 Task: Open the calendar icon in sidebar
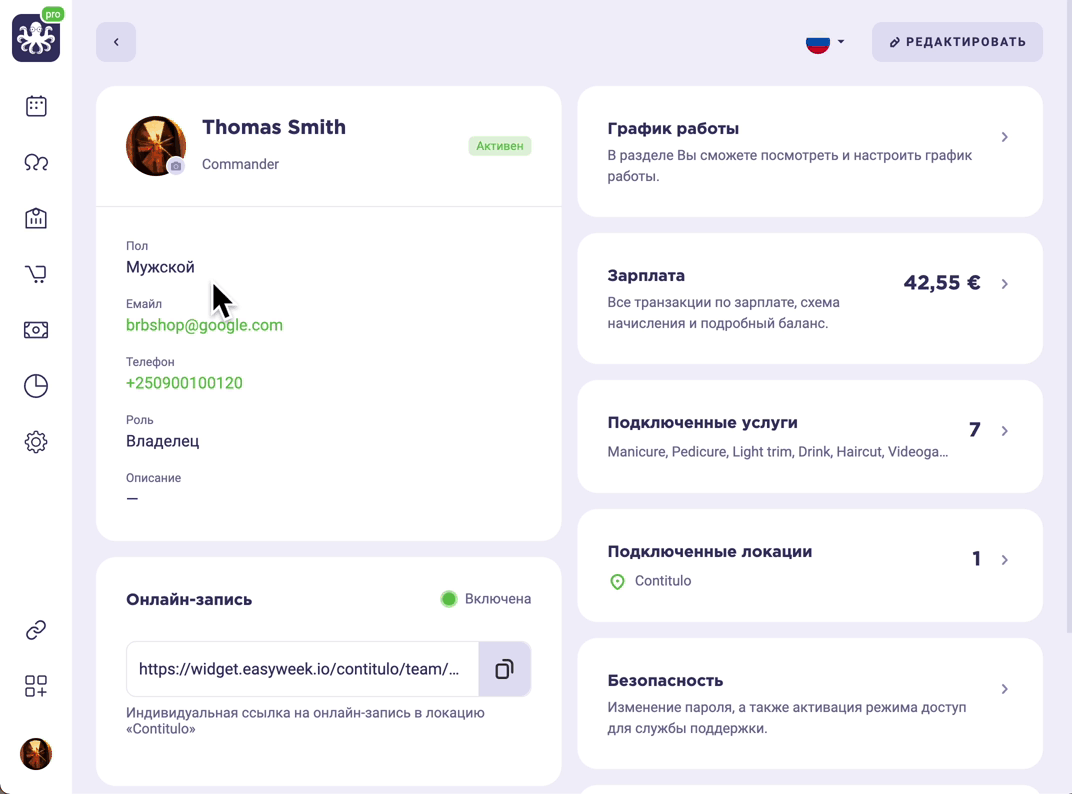click(x=36, y=106)
